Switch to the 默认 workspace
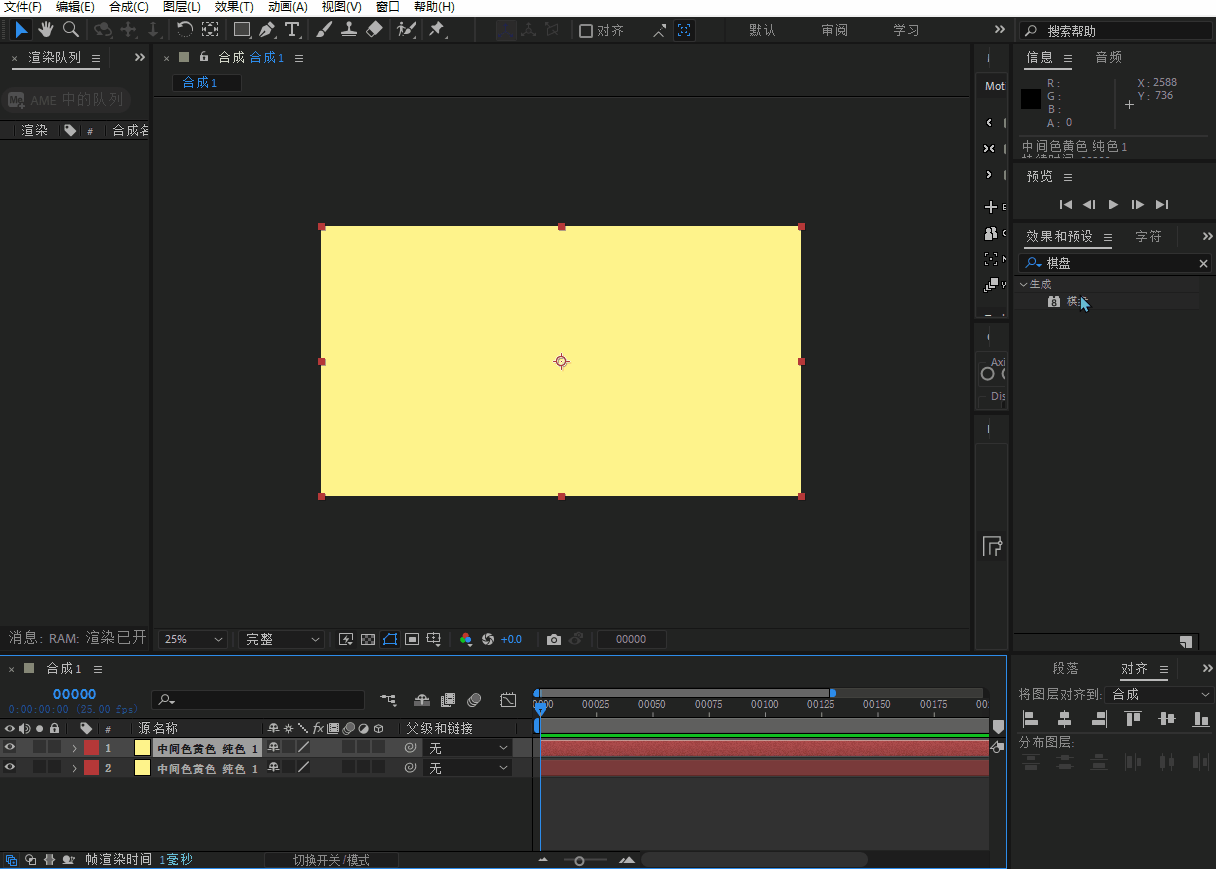The image size is (1216, 869). pyautogui.click(x=762, y=30)
